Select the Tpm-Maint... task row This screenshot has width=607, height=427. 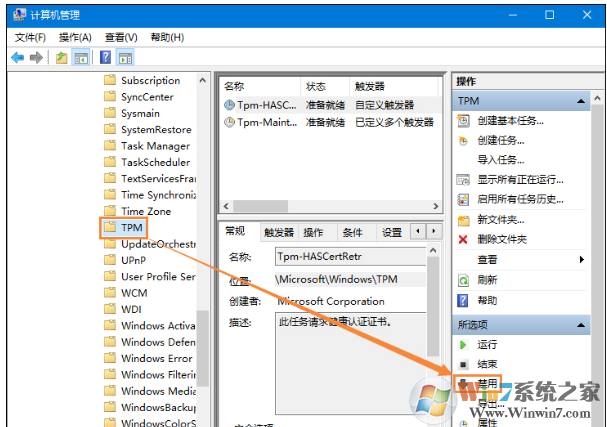click(x=329, y=122)
